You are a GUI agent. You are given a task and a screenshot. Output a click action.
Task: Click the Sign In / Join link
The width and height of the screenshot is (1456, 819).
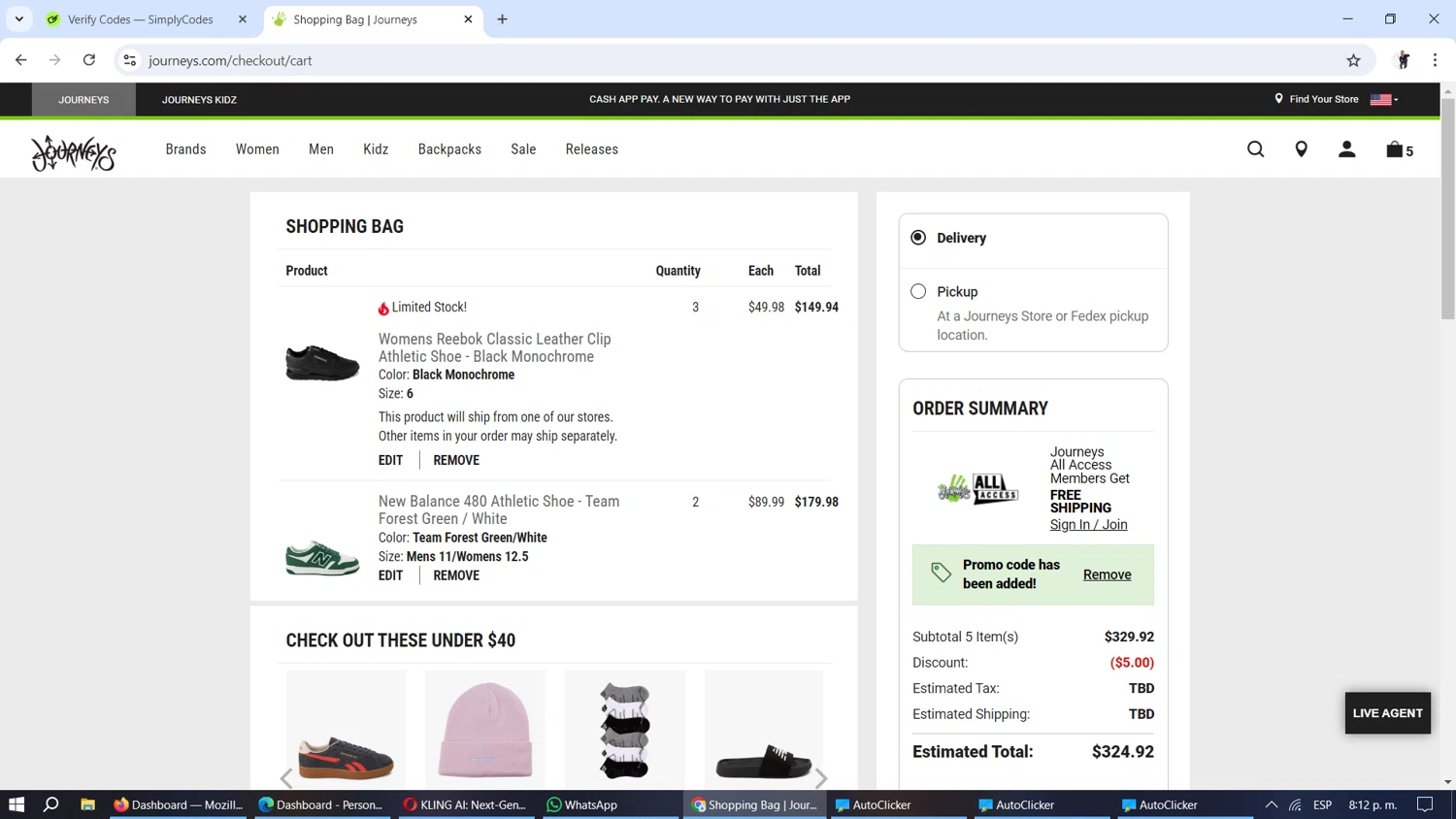[1088, 525]
